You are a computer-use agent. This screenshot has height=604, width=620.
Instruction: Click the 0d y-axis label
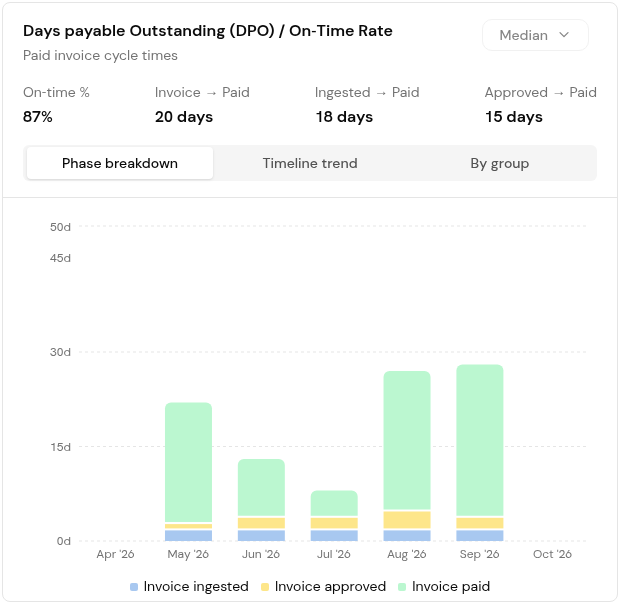[64, 541]
